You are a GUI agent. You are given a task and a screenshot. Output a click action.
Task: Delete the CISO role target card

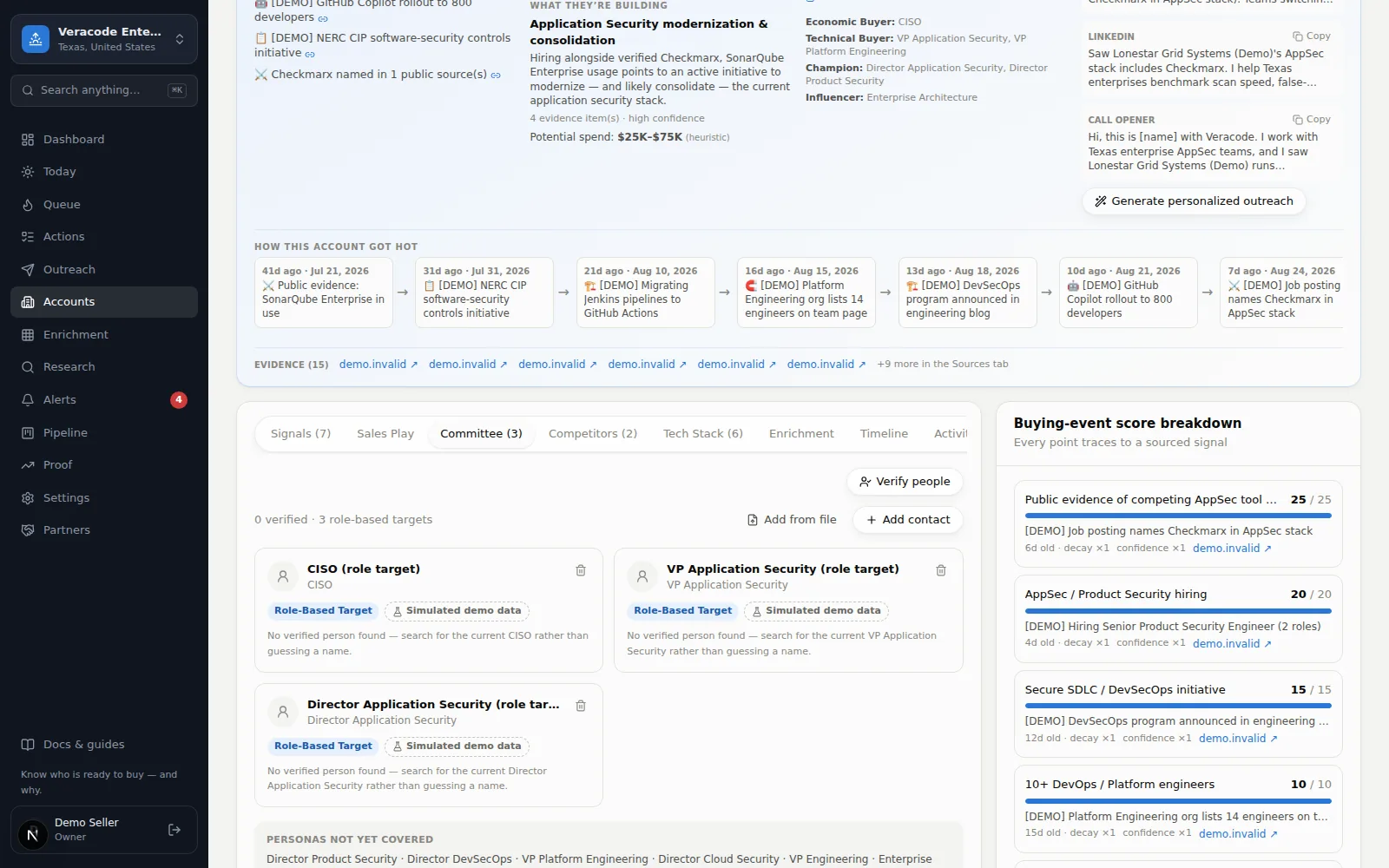pos(581,570)
